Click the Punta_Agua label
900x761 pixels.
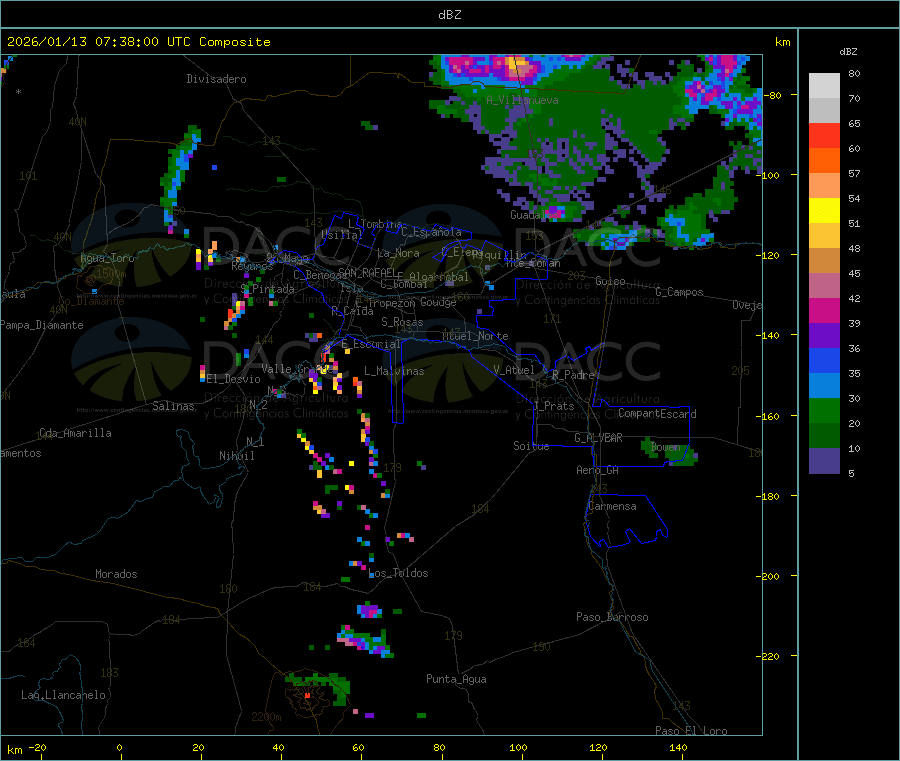(456, 679)
